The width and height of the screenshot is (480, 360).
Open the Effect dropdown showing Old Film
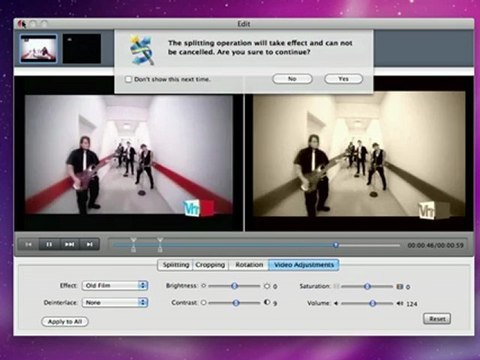(x=115, y=286)
